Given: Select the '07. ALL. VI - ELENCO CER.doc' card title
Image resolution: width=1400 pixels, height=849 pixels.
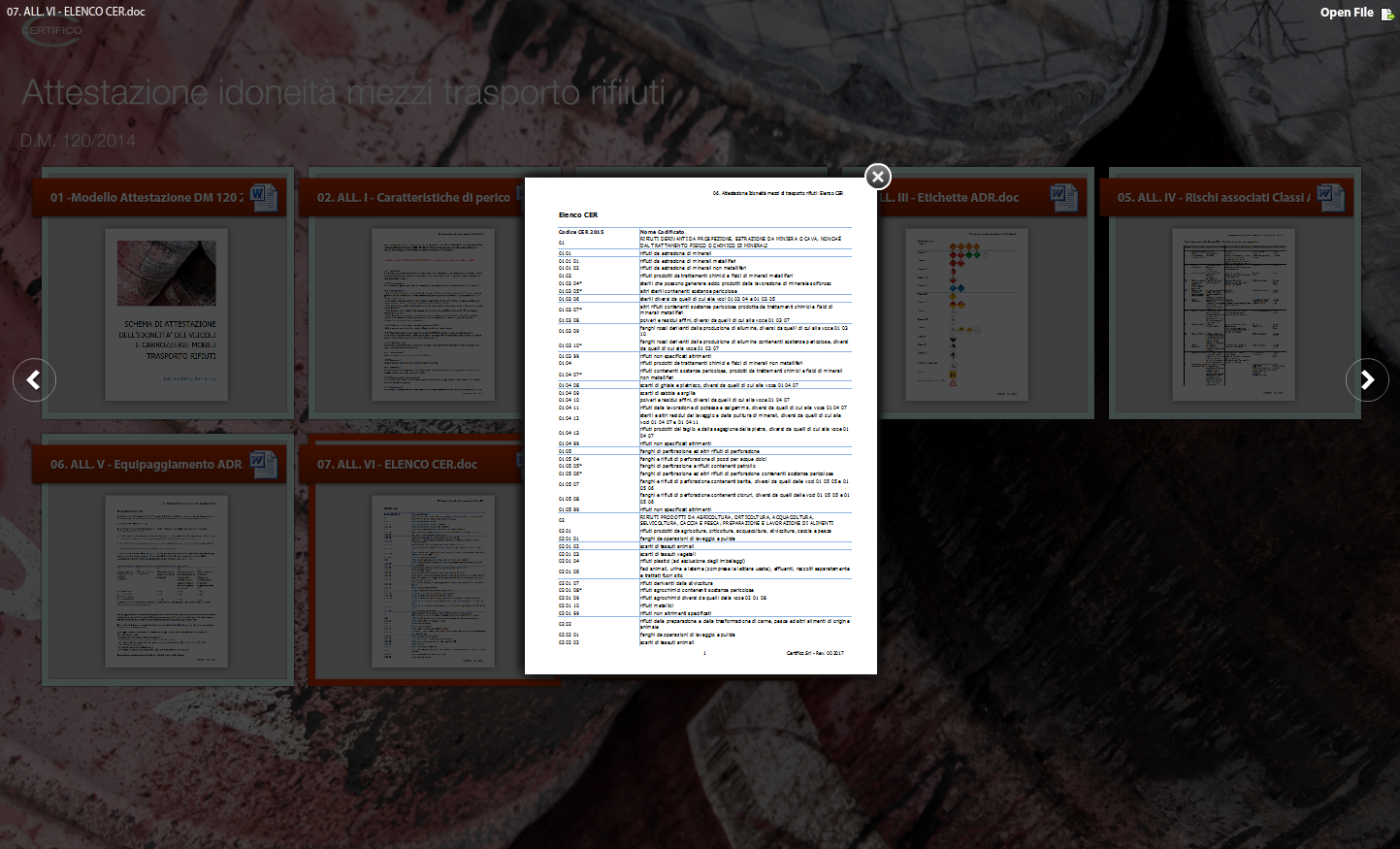Looking at the screenshot, I should 398,465.
